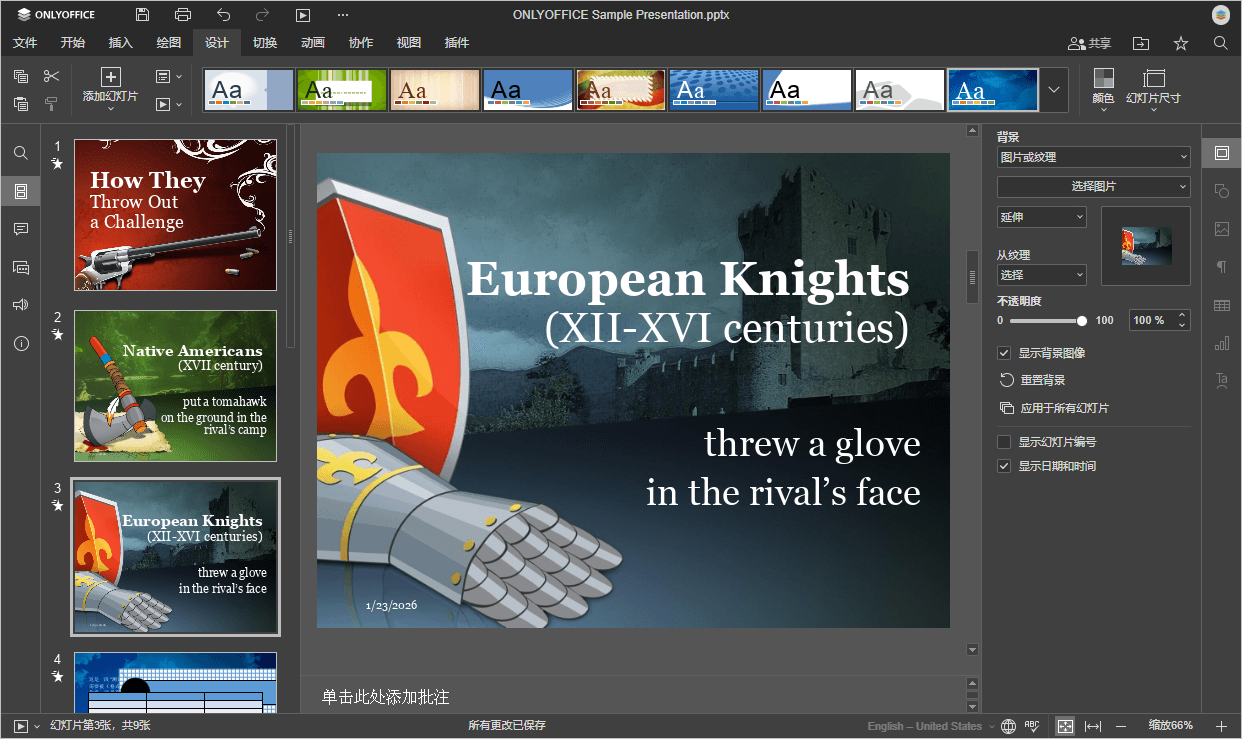This screenshot has width=1242, height=739.
Task: Open the 插入 tab
Action: click(121, 43)
